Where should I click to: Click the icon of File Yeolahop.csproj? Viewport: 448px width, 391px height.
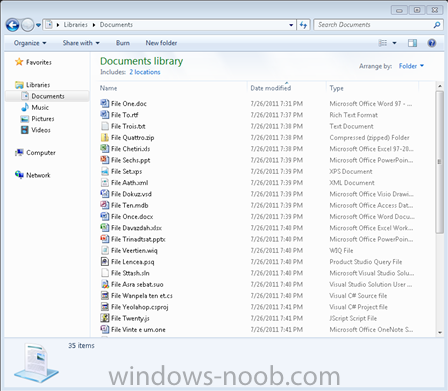[105, 307]
